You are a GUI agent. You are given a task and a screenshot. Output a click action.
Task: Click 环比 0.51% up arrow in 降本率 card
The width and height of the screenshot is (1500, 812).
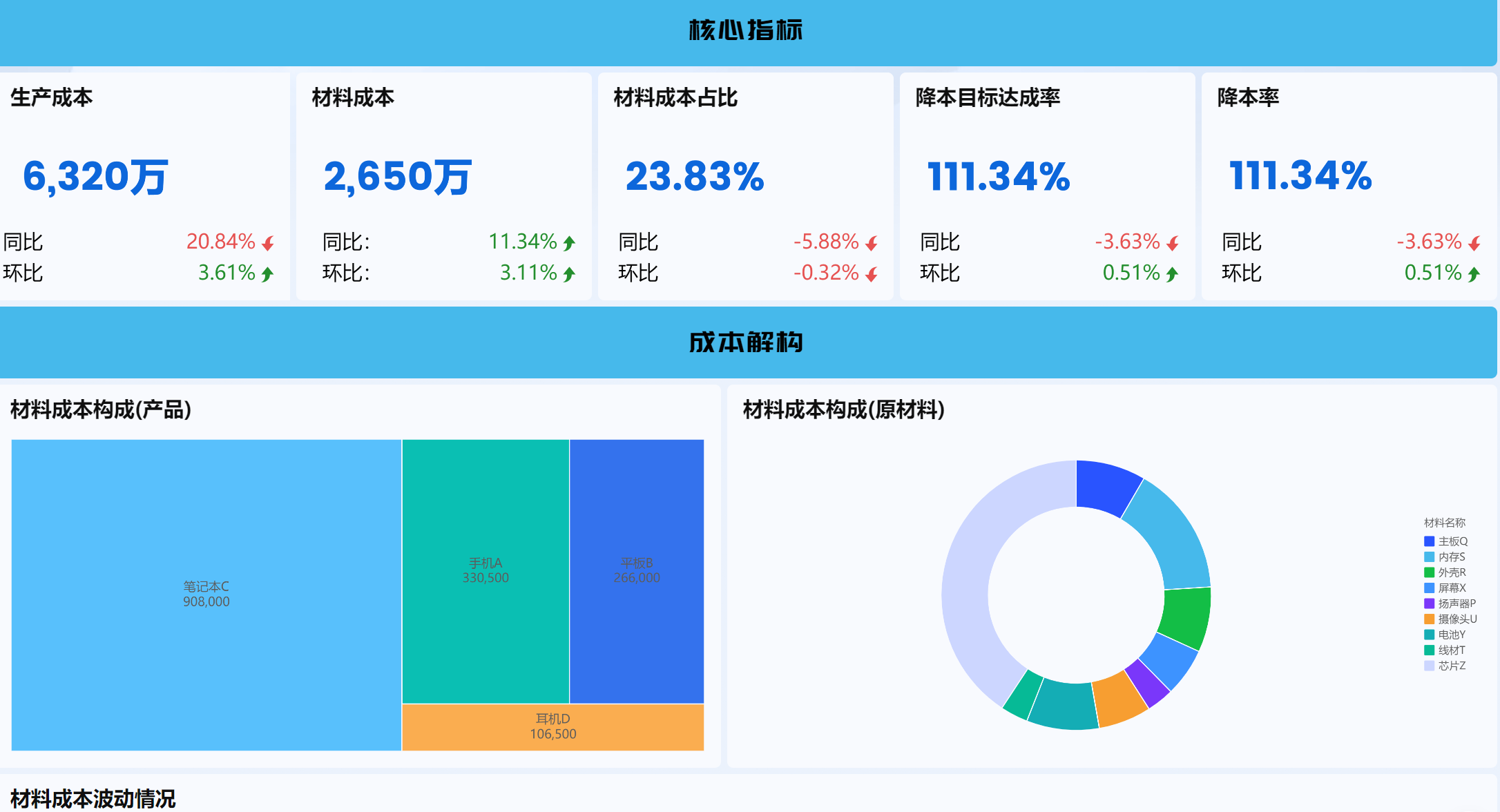coord(1474,274)
